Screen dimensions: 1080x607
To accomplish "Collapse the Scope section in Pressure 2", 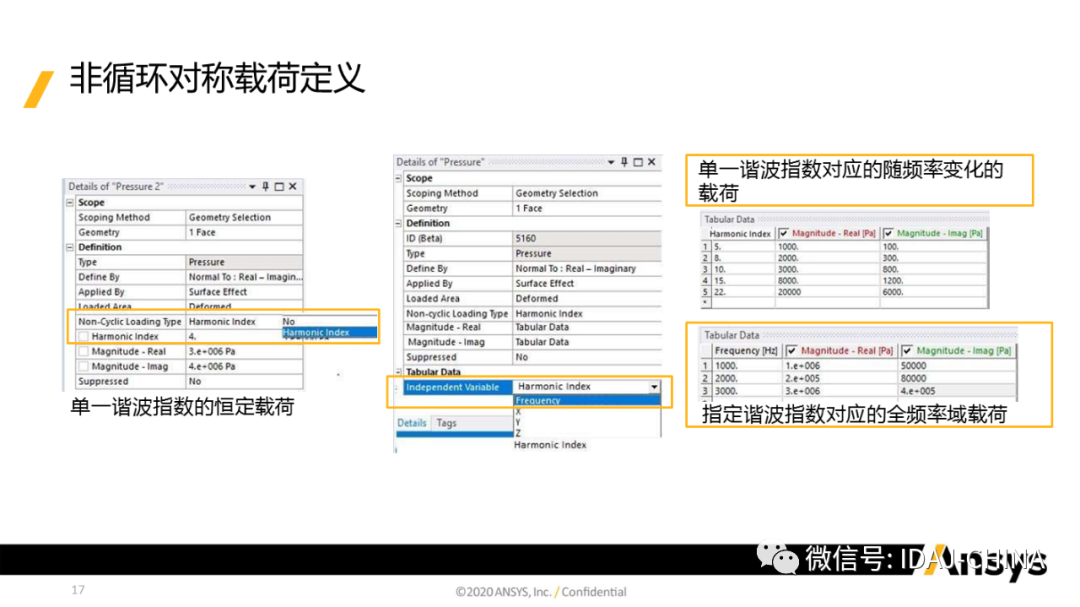I will [70, 202].
